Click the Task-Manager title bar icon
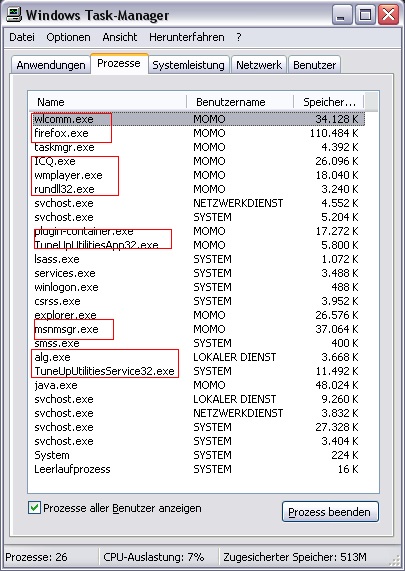 (15, 15)
